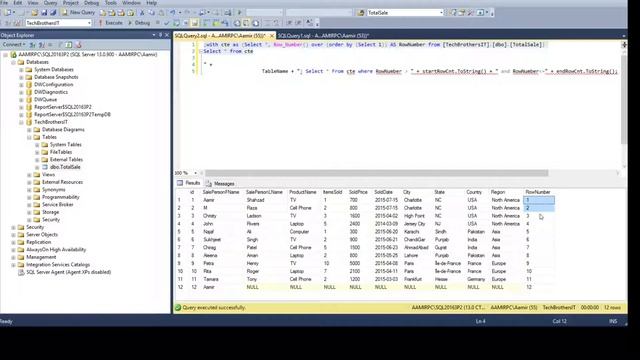Open the TechBrothersIT database dropdown
The height and width of the screenshot is (360, 640).
(x=89, y=23)
